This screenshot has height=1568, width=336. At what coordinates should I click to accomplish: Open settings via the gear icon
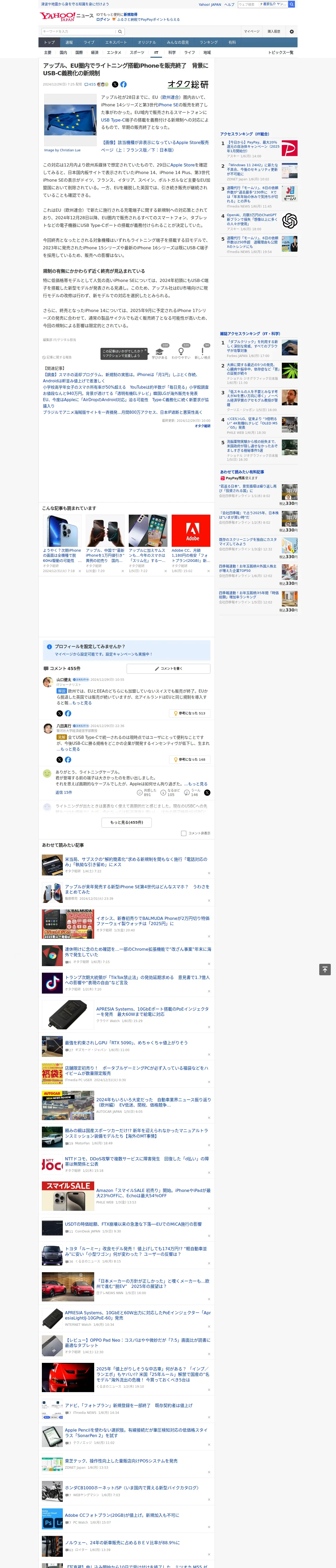coord(292,32)
